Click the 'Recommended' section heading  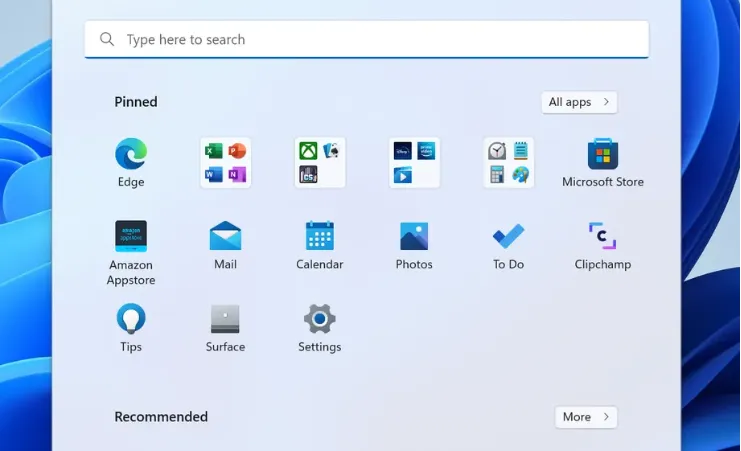click(161, 416)
